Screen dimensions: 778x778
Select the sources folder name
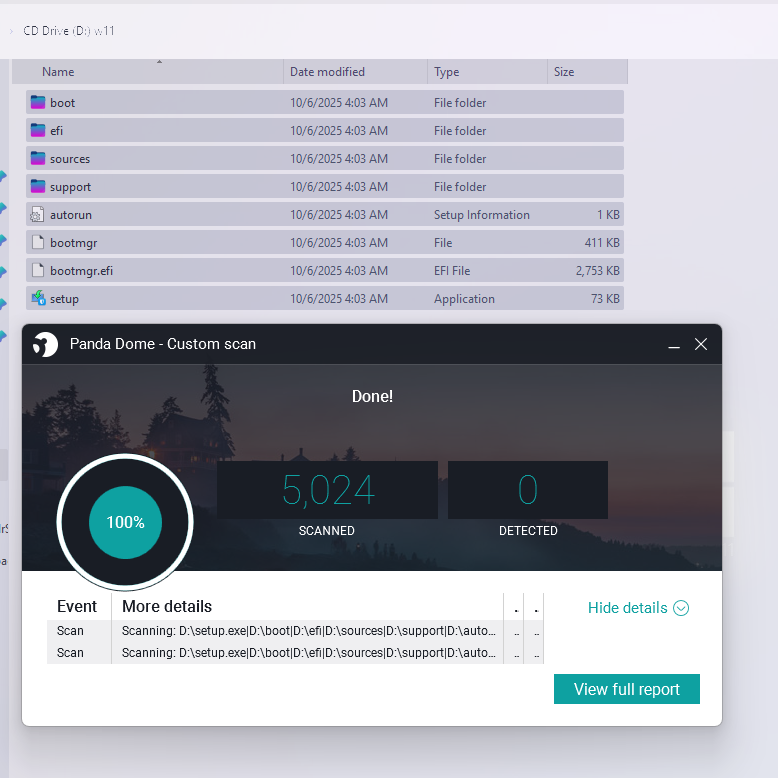pyautogui.click(x=70, y=159)
